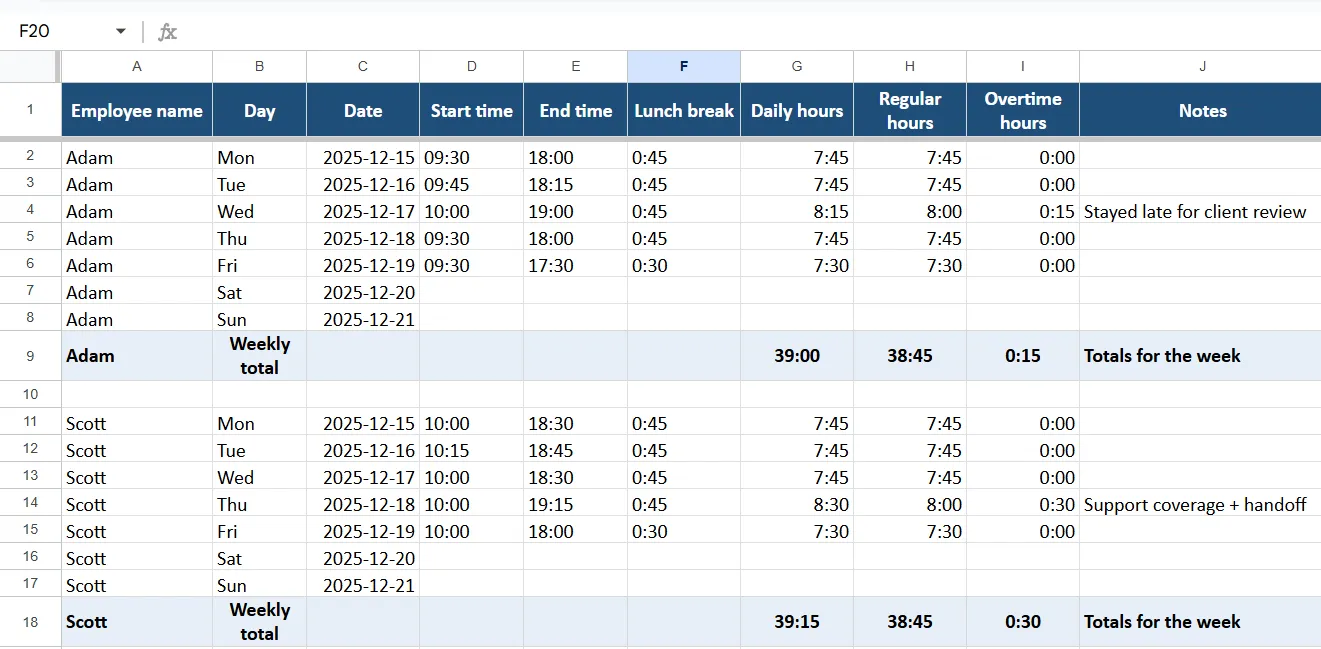Click the "Overtime hours" header cell
This screenshot has width=1321, height=649.
click(1023, 110)
